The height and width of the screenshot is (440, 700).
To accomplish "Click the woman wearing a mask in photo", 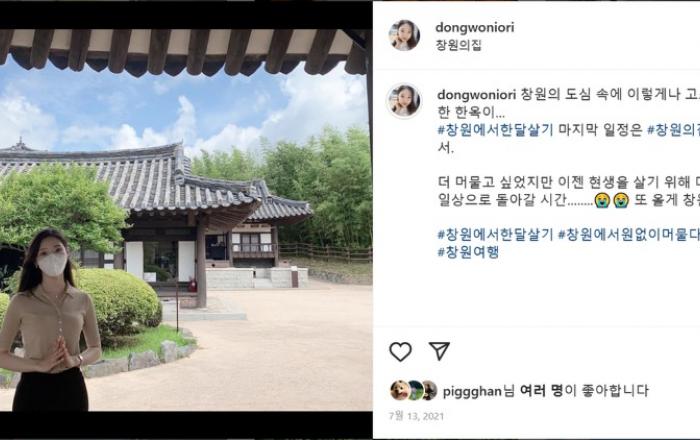I will (x=50, y=320).
